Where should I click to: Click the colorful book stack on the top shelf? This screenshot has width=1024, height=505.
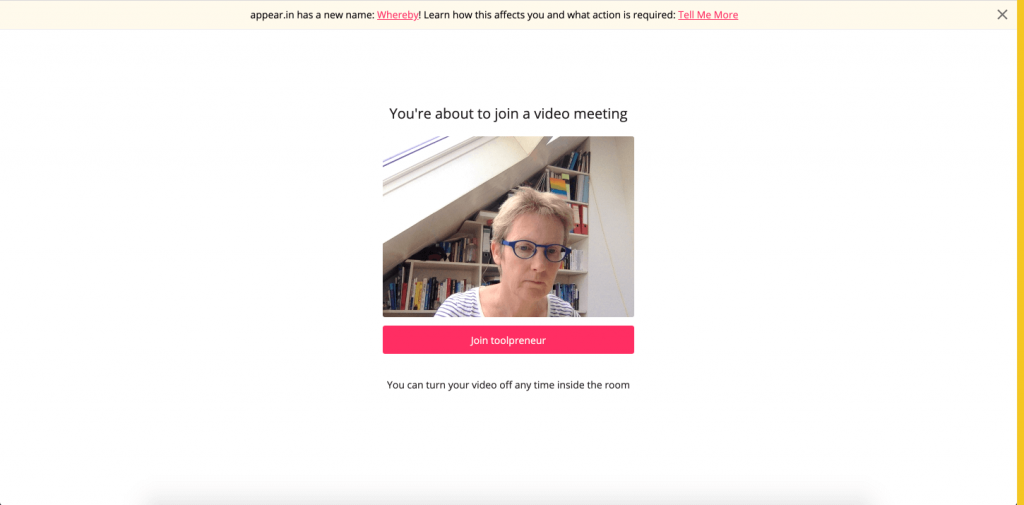click(560, 186)
